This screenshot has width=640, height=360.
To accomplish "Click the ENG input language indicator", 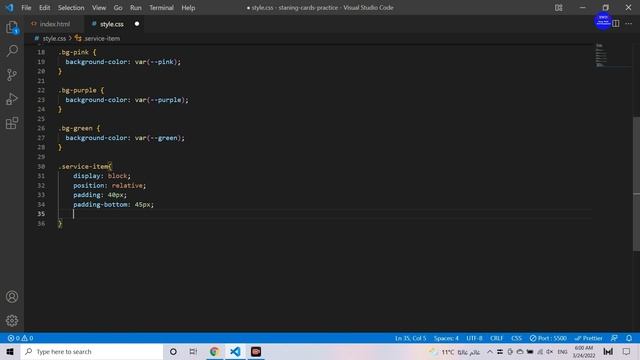I will 562,351.
